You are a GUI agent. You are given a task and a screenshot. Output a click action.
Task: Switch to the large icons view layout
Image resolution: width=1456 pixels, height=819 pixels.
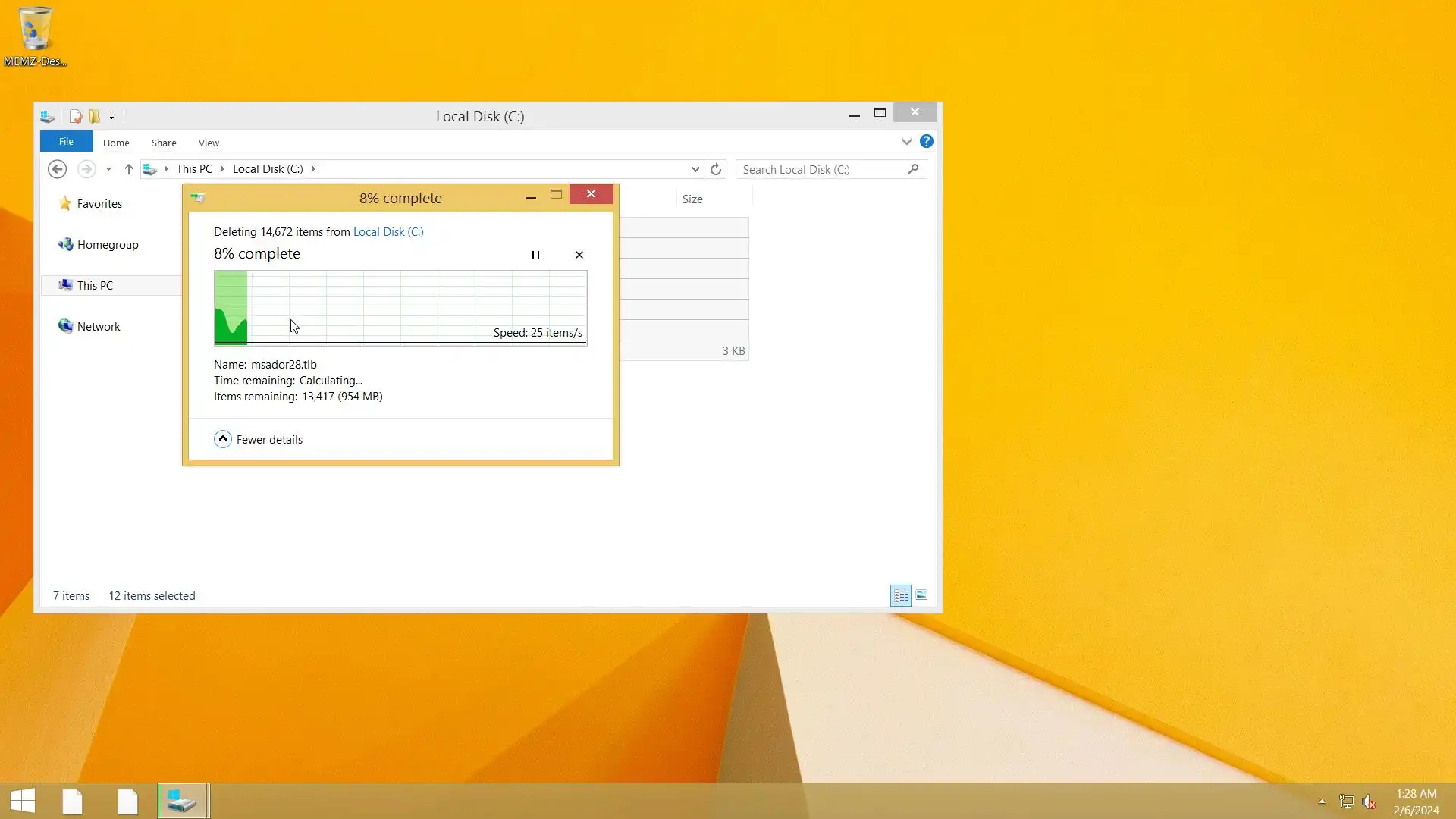(921, 595)
